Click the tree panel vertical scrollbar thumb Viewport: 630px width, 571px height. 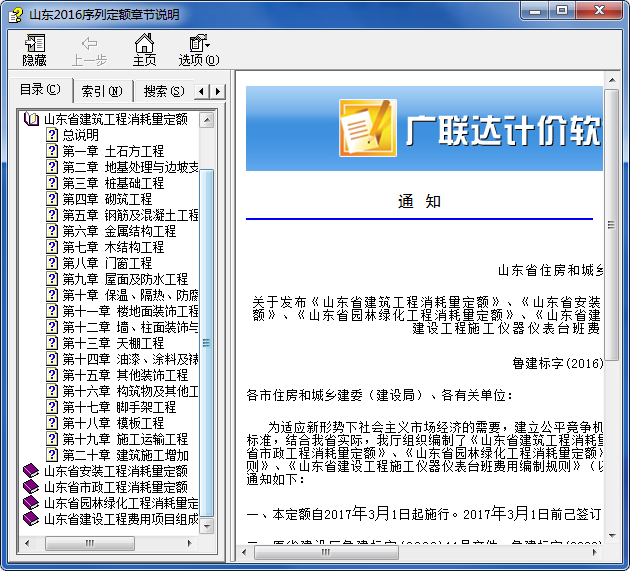click(x=207, y=343)
